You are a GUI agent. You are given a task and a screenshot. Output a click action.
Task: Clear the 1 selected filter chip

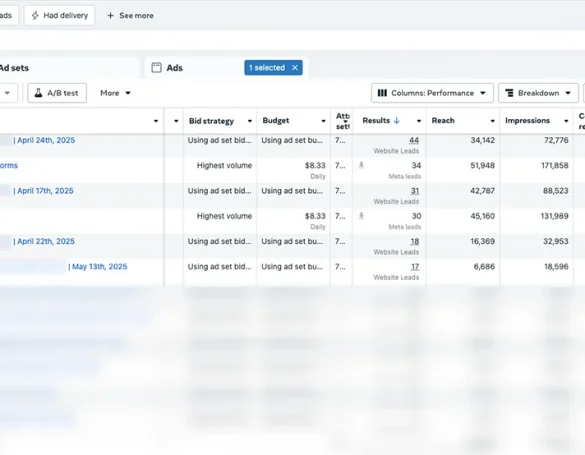pos(295,68)
